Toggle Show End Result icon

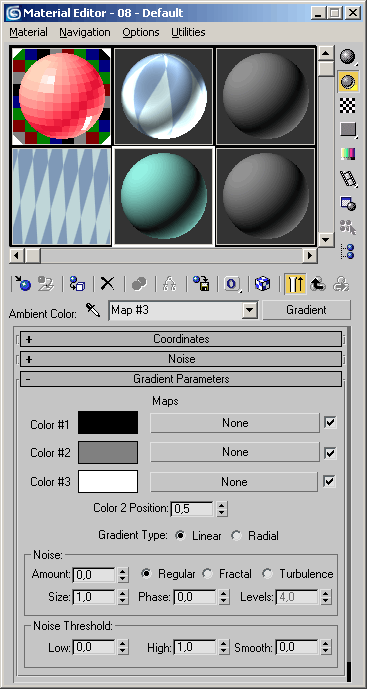coord(295,284)
